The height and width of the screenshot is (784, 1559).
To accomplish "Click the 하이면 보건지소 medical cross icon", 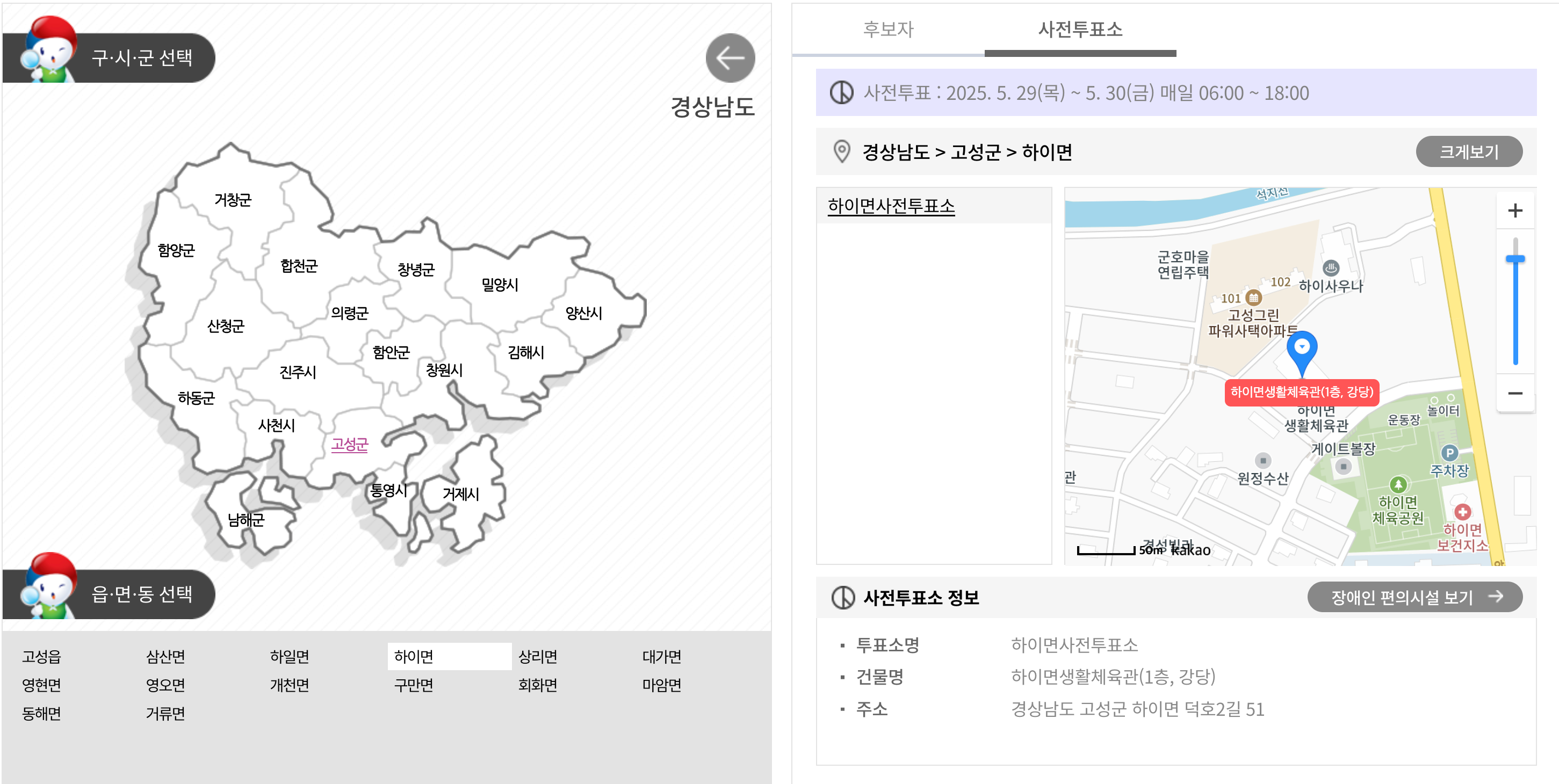I will [x=1462, y=512].
